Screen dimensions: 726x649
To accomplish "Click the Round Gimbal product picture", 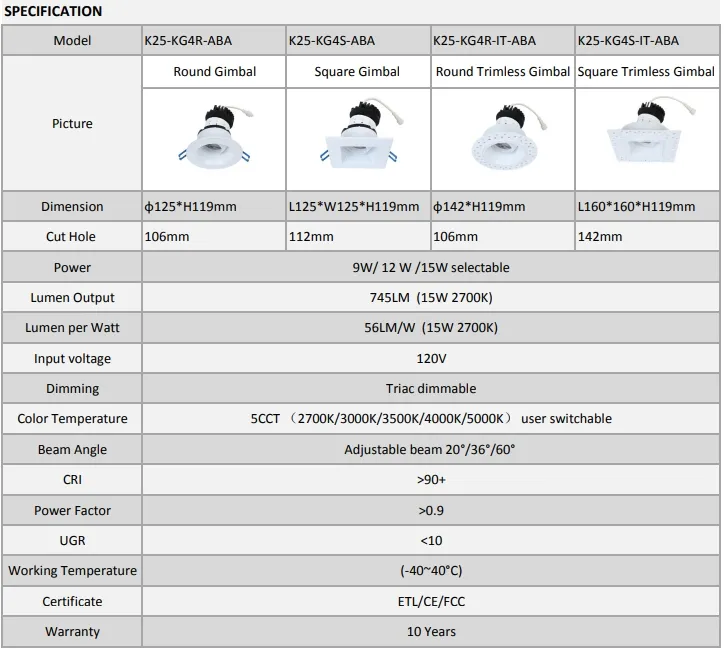I will (x=214, y=139).
